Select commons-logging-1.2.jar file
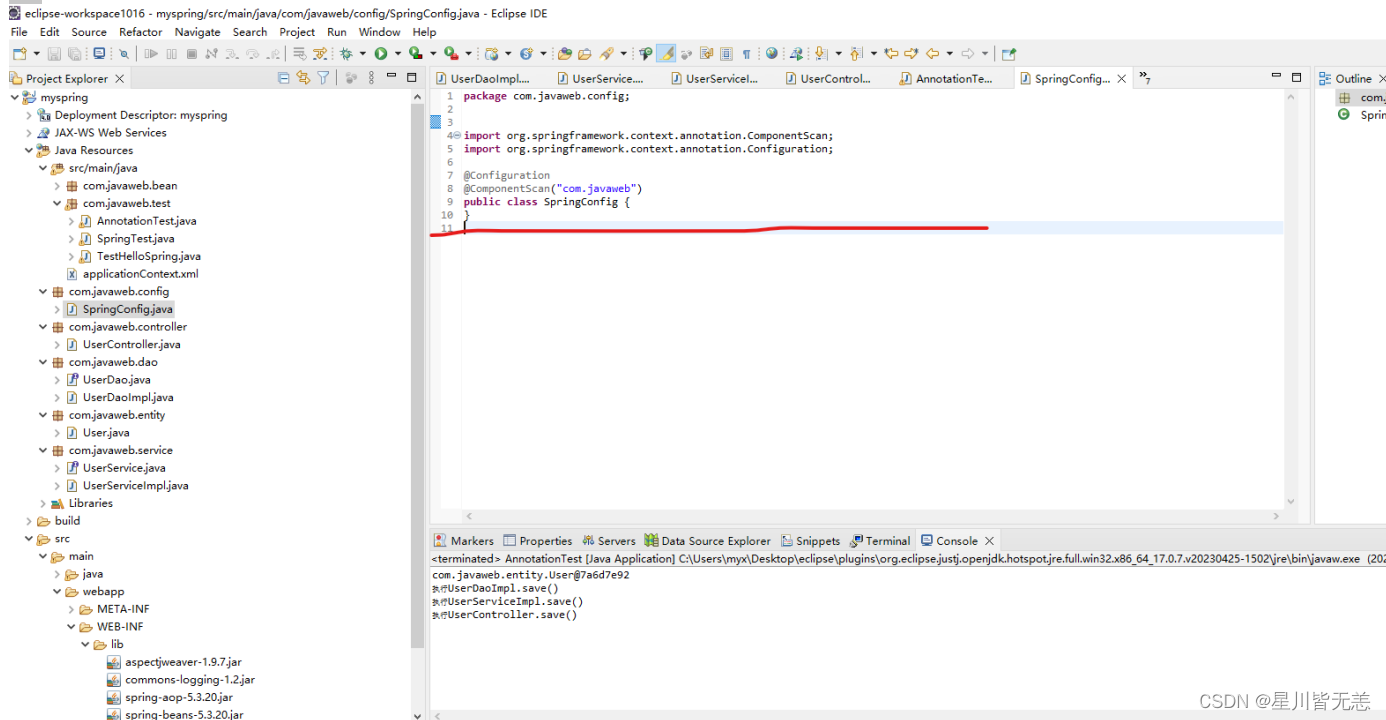Viewport: 1386px width, 720px height. pyautogui.click(x=189, y=680)
